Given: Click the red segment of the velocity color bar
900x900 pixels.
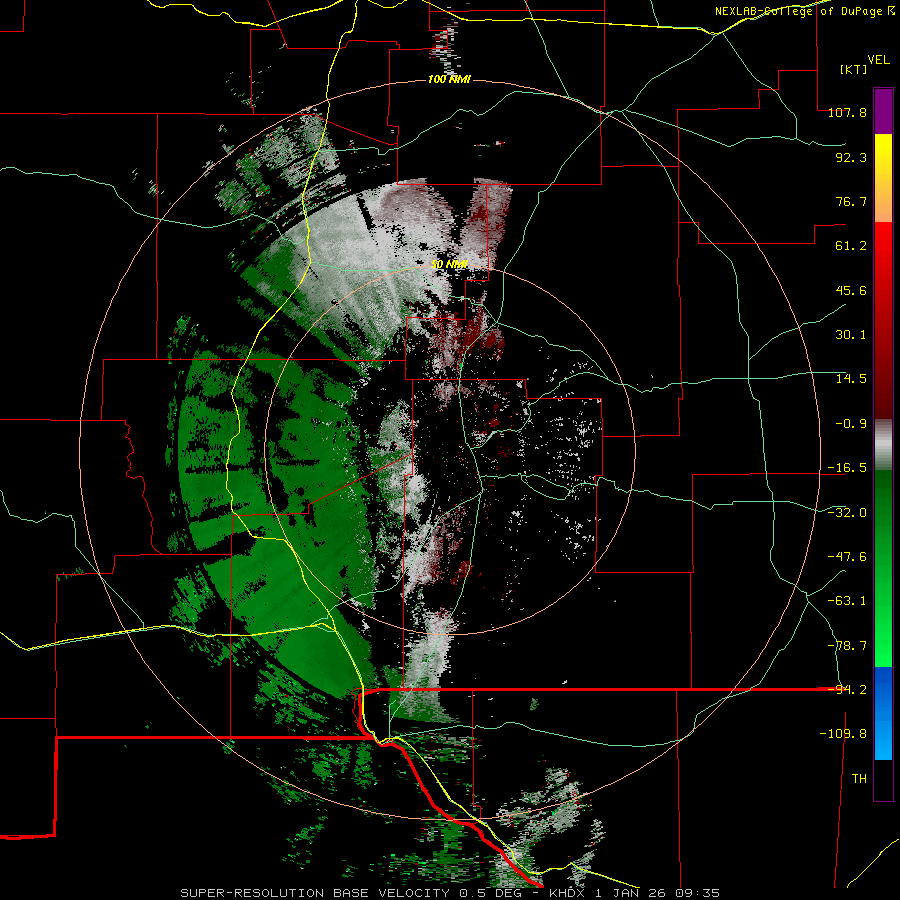Looking at the screenshot, I should click(883, 320).
